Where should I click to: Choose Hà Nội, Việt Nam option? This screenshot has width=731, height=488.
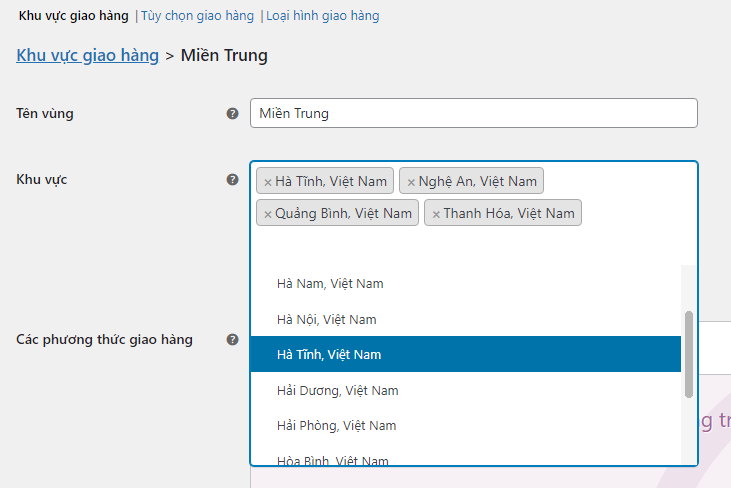327,320
